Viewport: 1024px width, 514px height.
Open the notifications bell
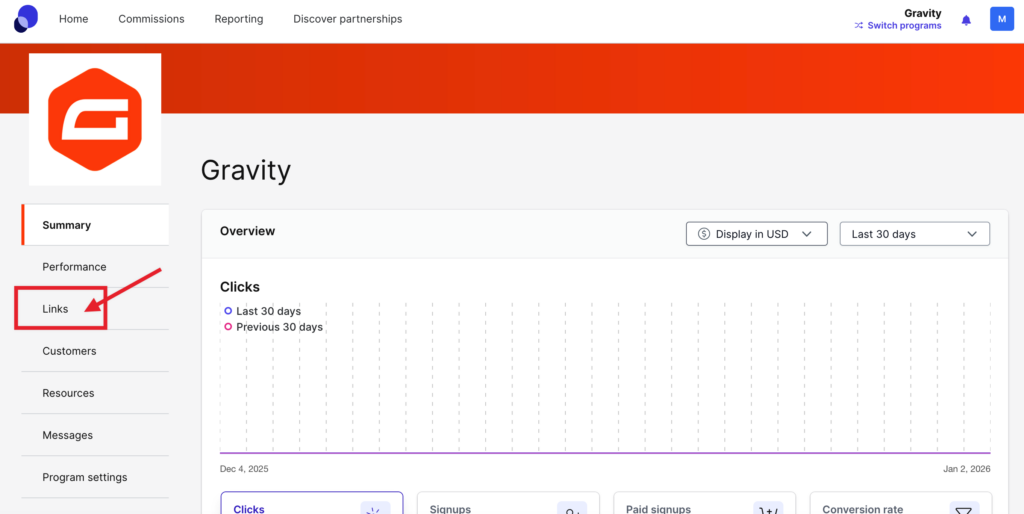966,20
